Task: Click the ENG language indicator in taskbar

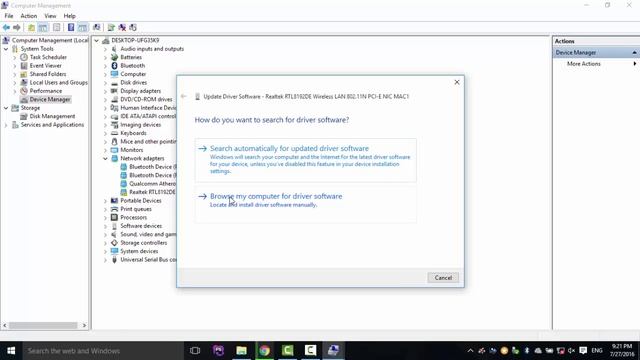Action: [597, 351]
